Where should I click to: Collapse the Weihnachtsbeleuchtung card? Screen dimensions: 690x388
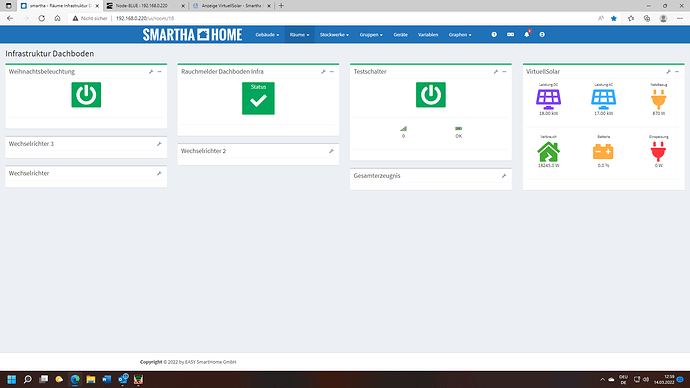[x=160, y=72]
